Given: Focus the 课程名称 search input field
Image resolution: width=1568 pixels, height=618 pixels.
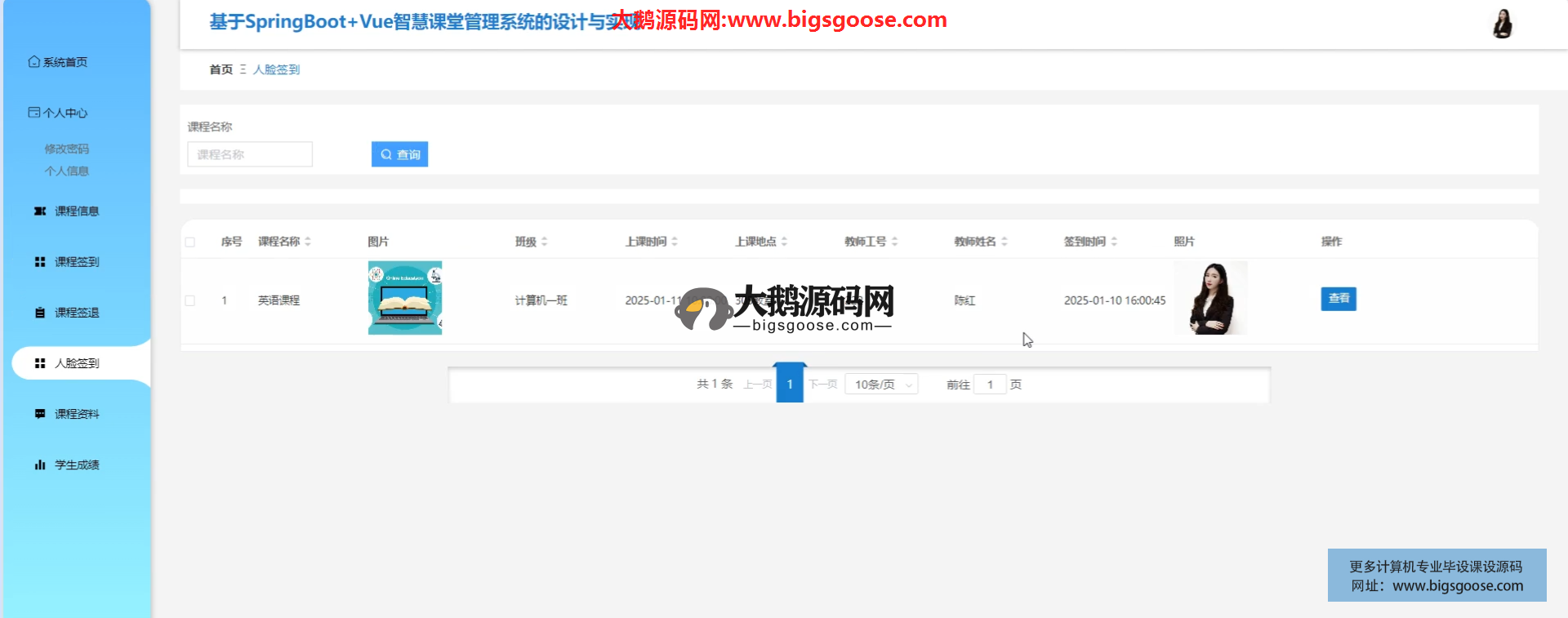Looking at the screenshot, I should point(250,154).
